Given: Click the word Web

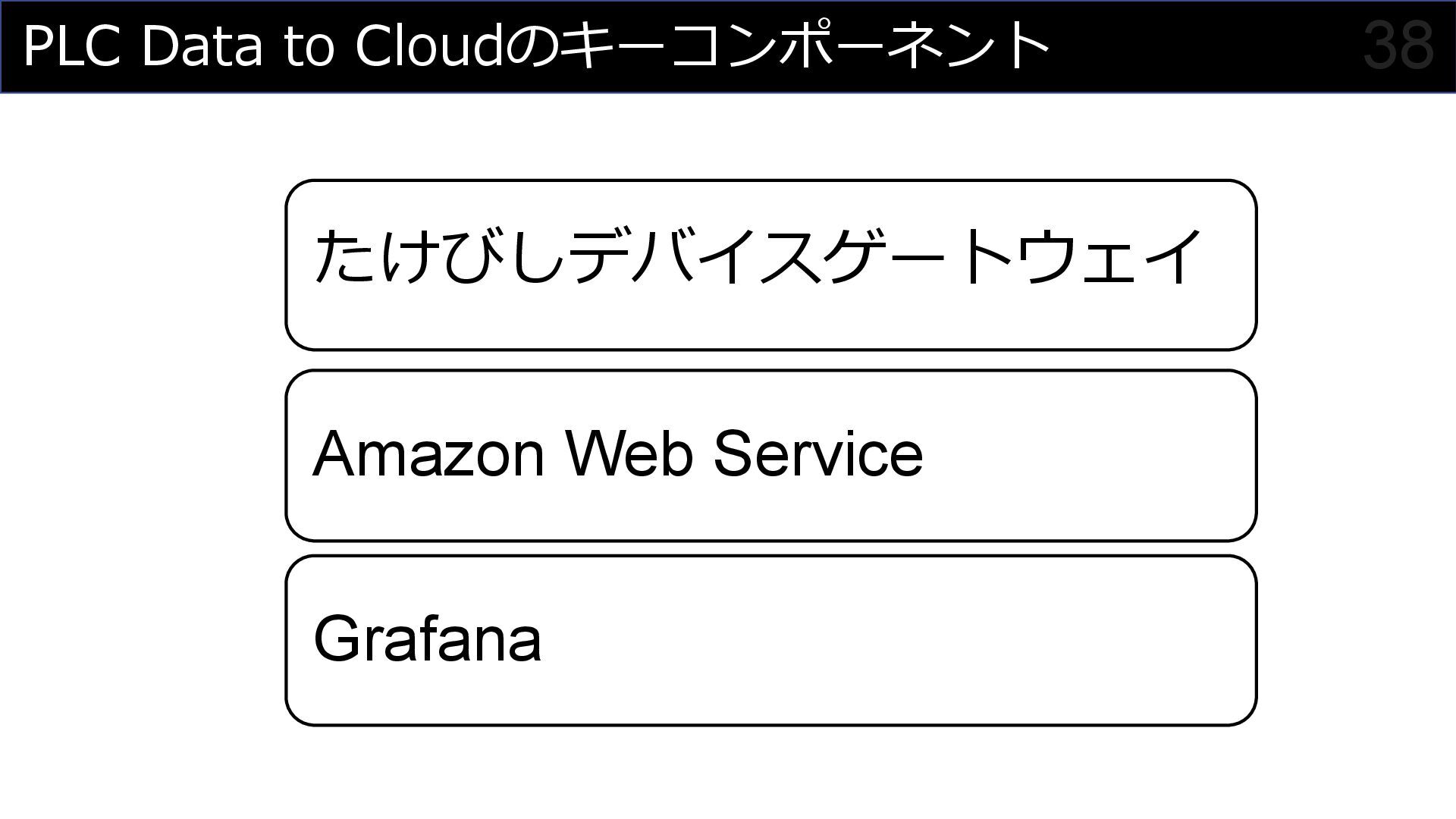Looking at the screenshot, I should pyautogui.click(x=629, y=453).
